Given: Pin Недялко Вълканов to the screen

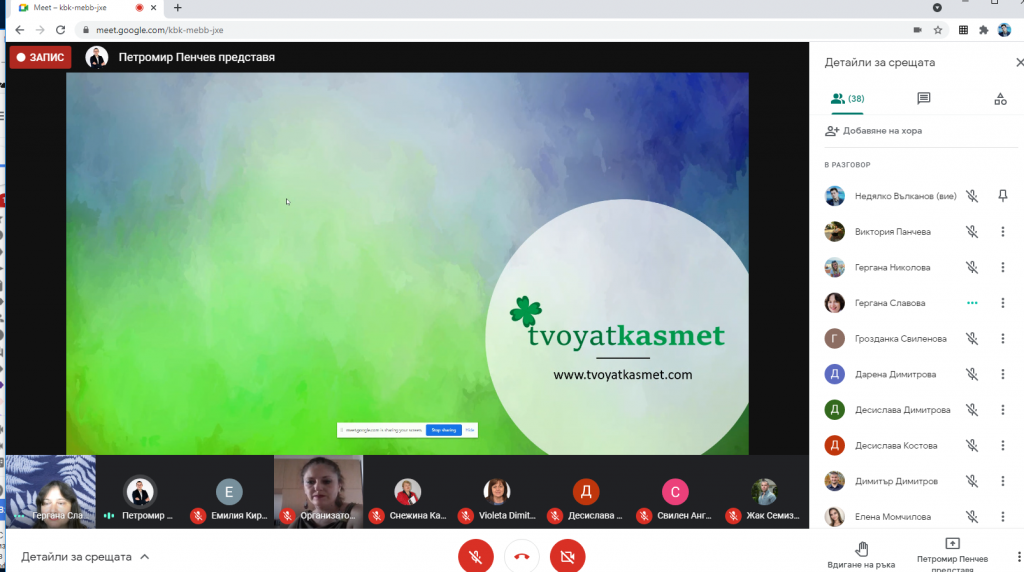Looking at the screenshot, I should [x=1002, y=196].
